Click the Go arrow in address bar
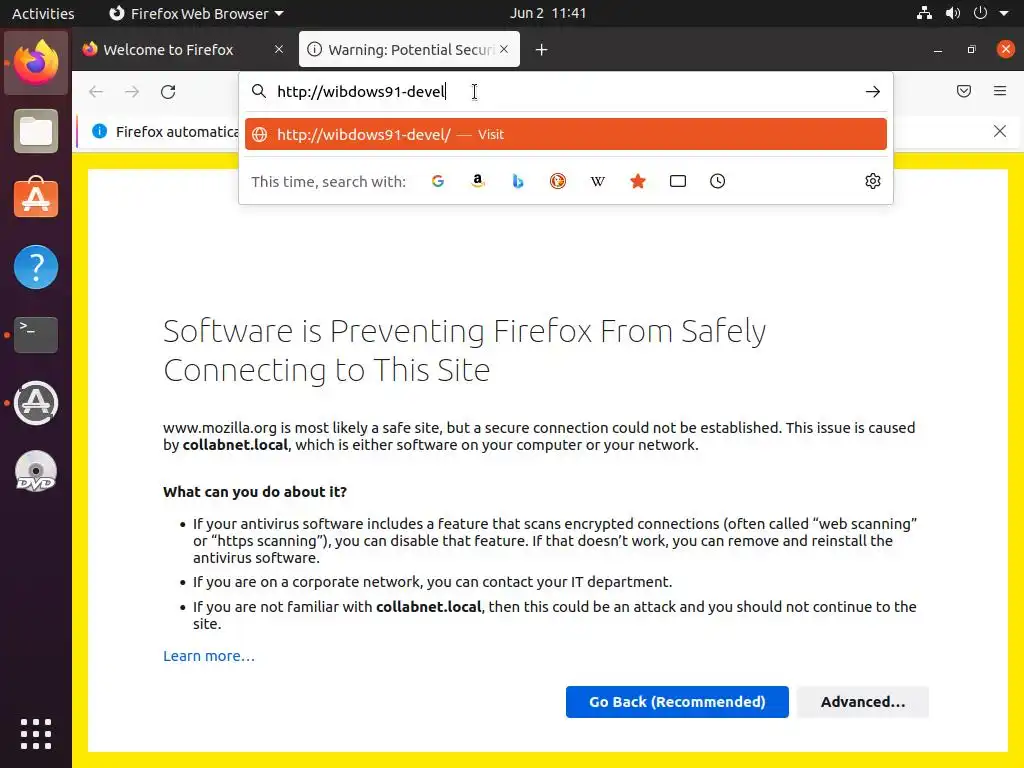1024x768 pixels. 873,92
